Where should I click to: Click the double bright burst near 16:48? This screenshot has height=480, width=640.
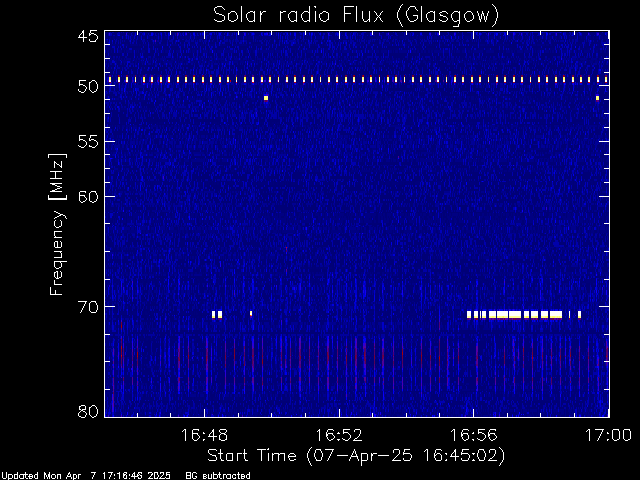[x=217, y=314]
